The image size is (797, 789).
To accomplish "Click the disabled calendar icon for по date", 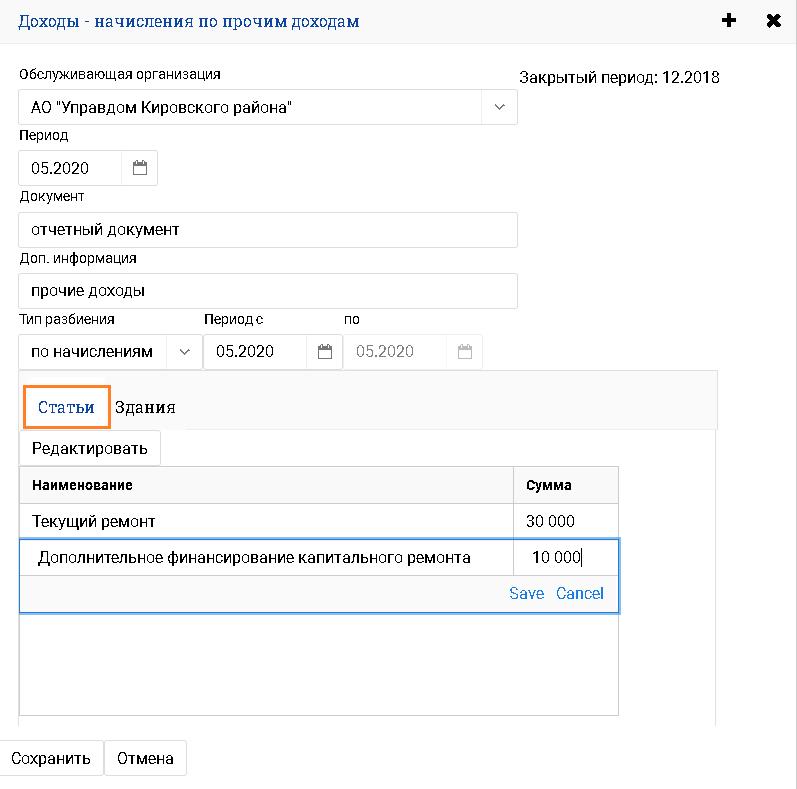I will pos(464,351).
